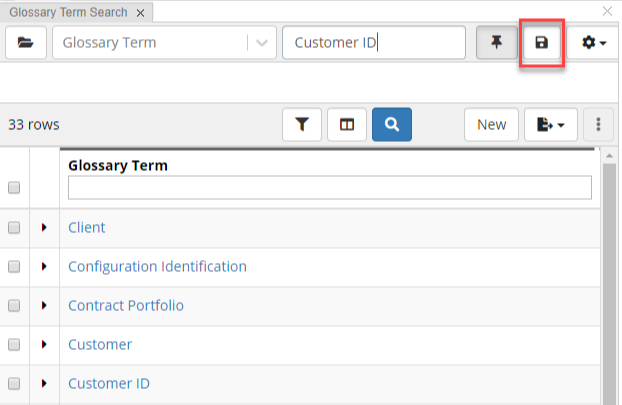The width and height of the screenshot is (622, 405).
Task: Click the Glossary Term column filter field
Action: click(x=329, y=187)
